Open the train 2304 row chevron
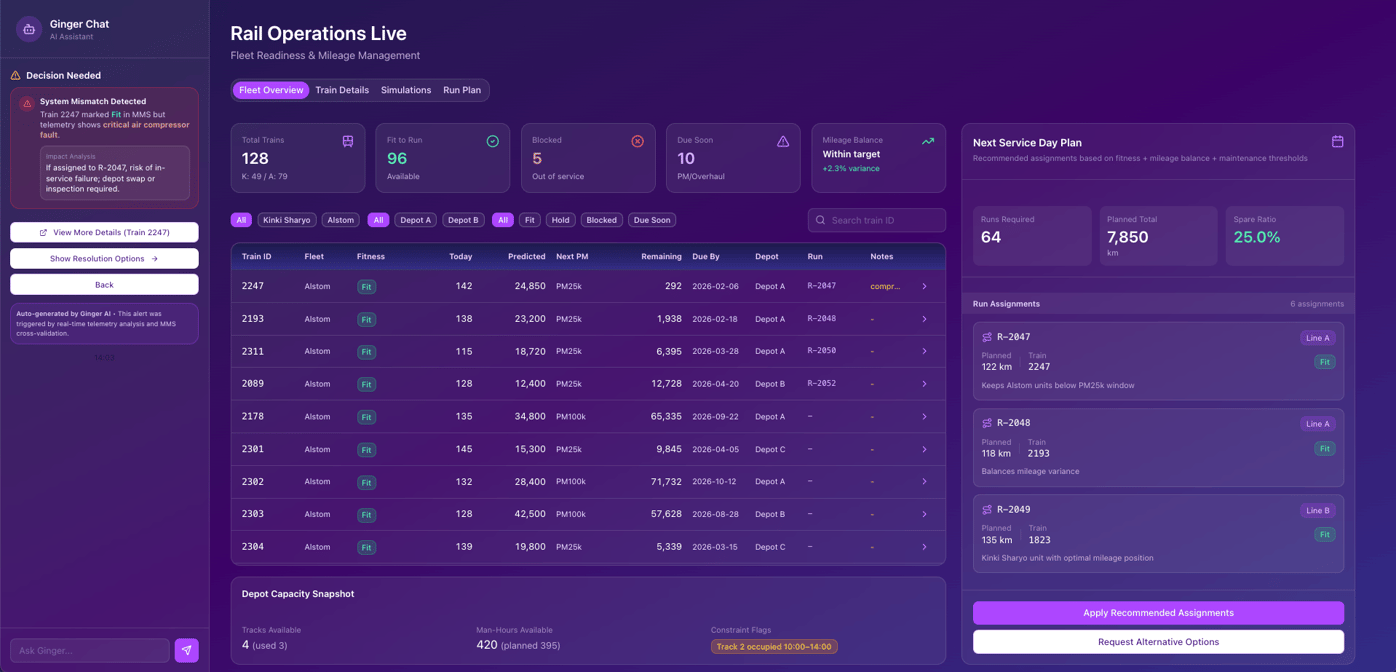The image size is (1396, 672). [x=924, y=547]
